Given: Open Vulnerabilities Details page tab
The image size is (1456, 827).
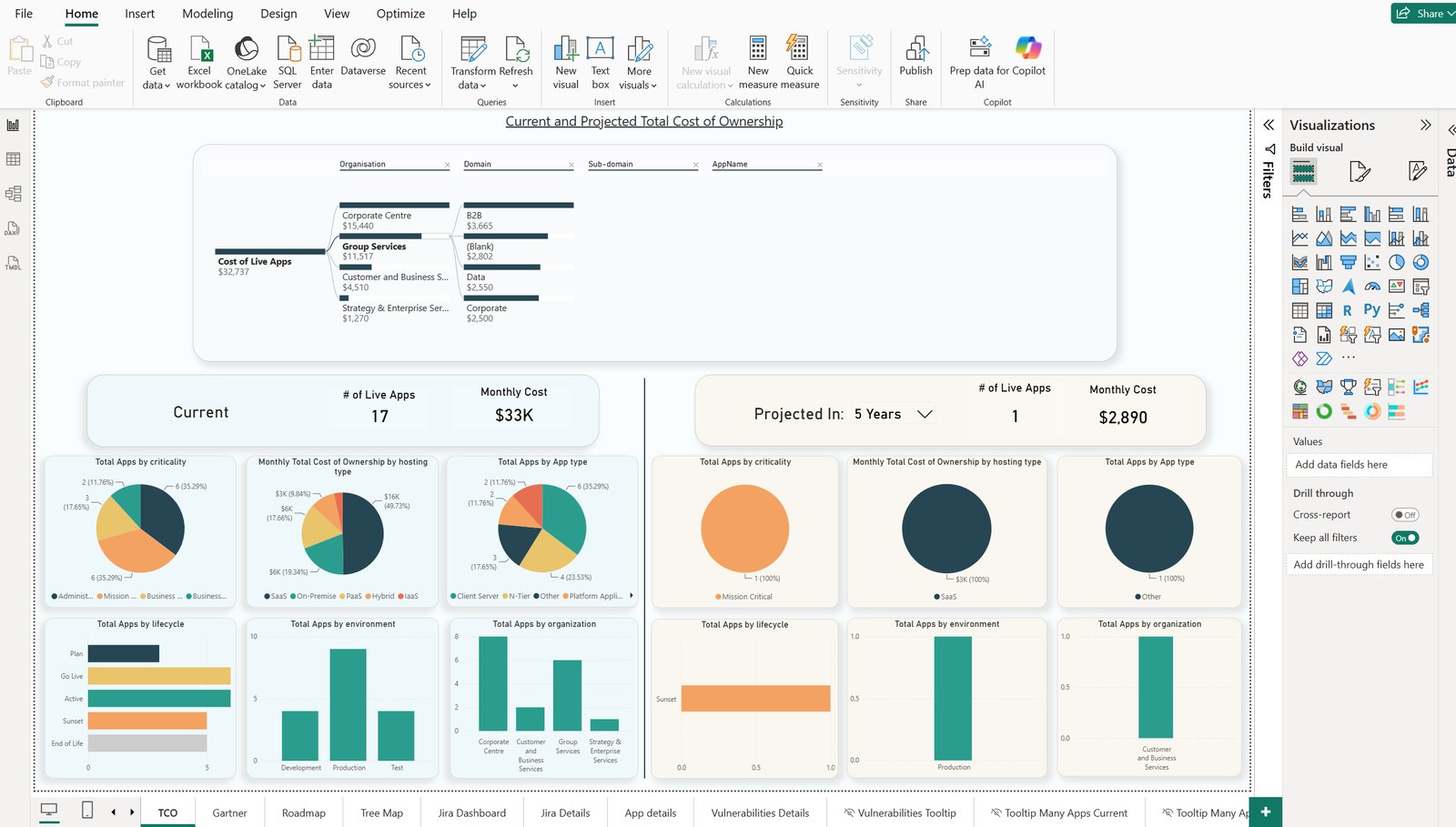Looking at the screenshot, I should (760, 812).
